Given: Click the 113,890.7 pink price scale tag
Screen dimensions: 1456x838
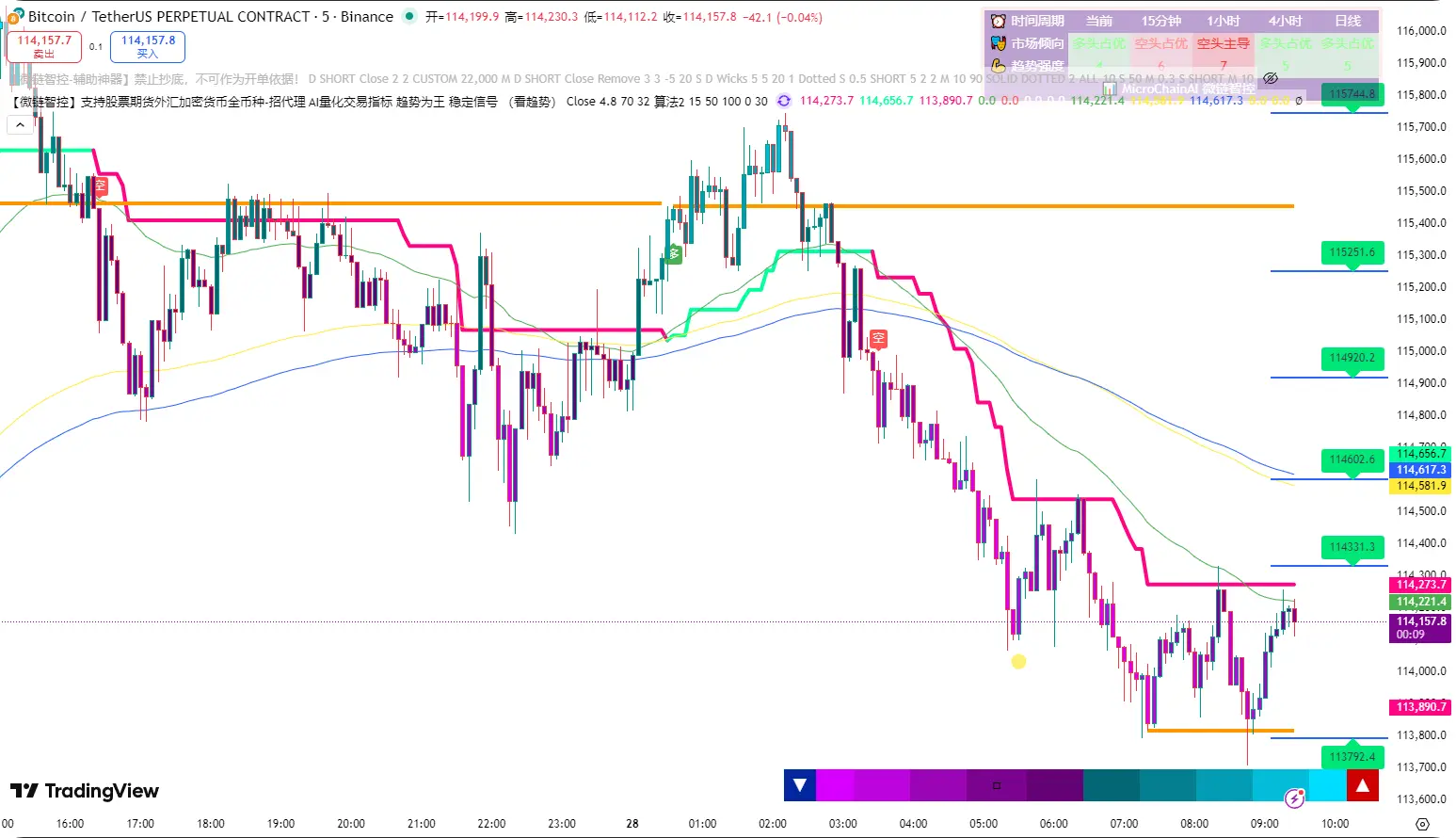Looking at the screenshot, I should tap(1420, 707).
